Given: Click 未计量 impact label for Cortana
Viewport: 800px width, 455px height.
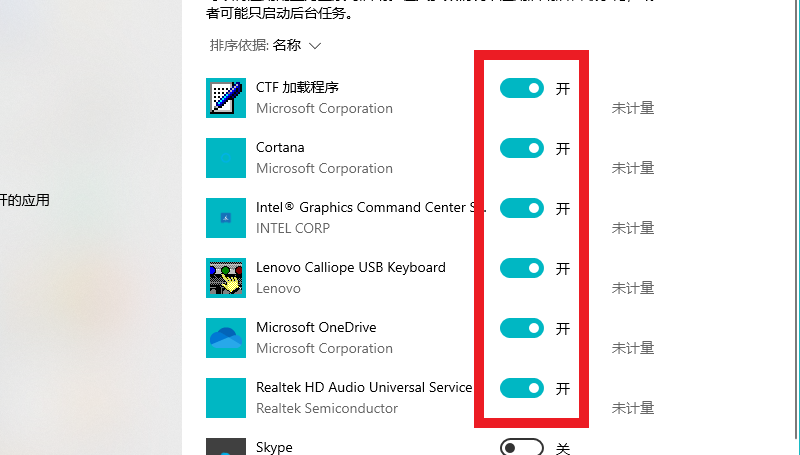Looking at the screenshot, I should coord(633,168).
